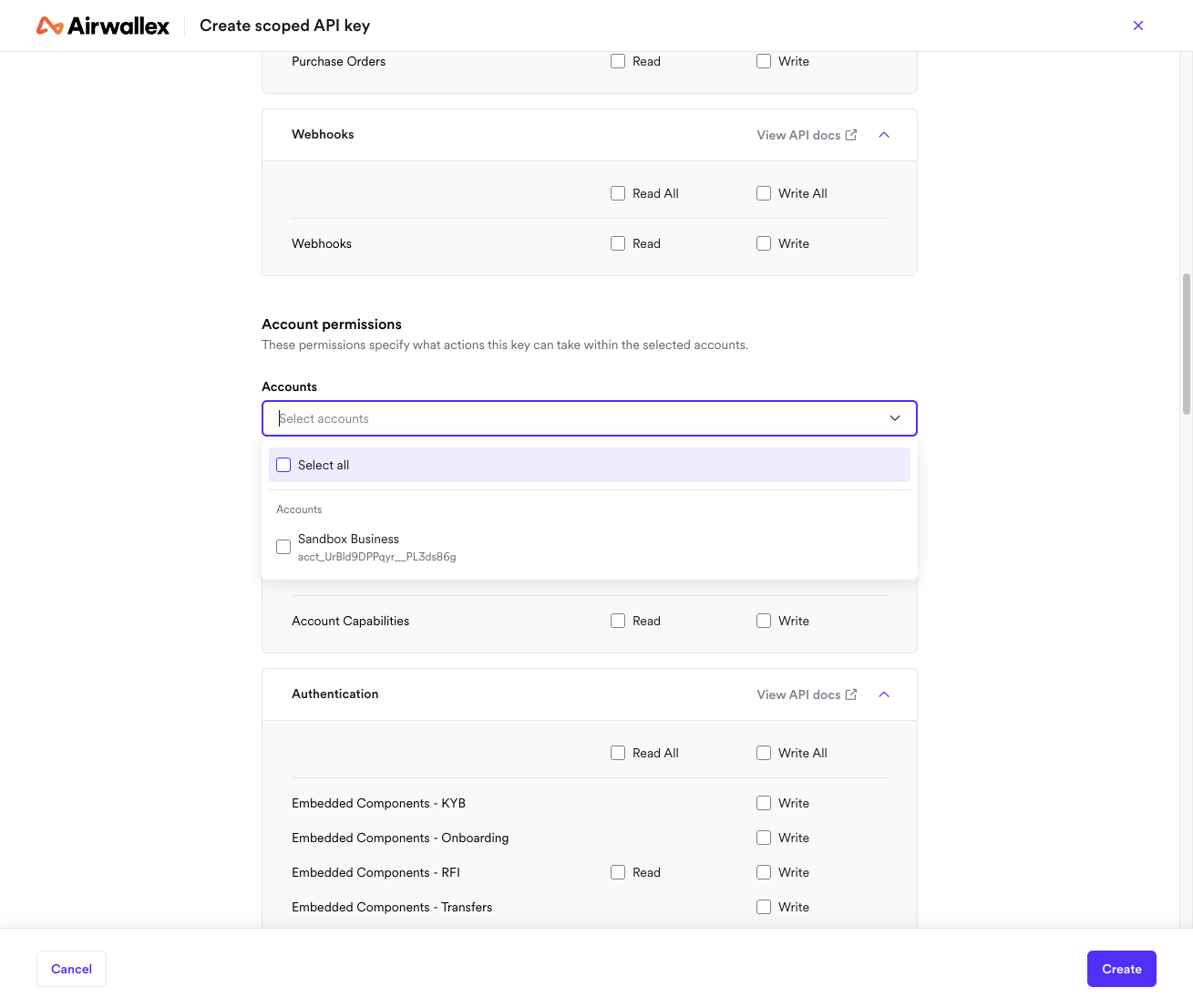The image size is (1193, 1008).
Task: Click the Create button
Action: pyautogui.click(x=1121, y=969)
